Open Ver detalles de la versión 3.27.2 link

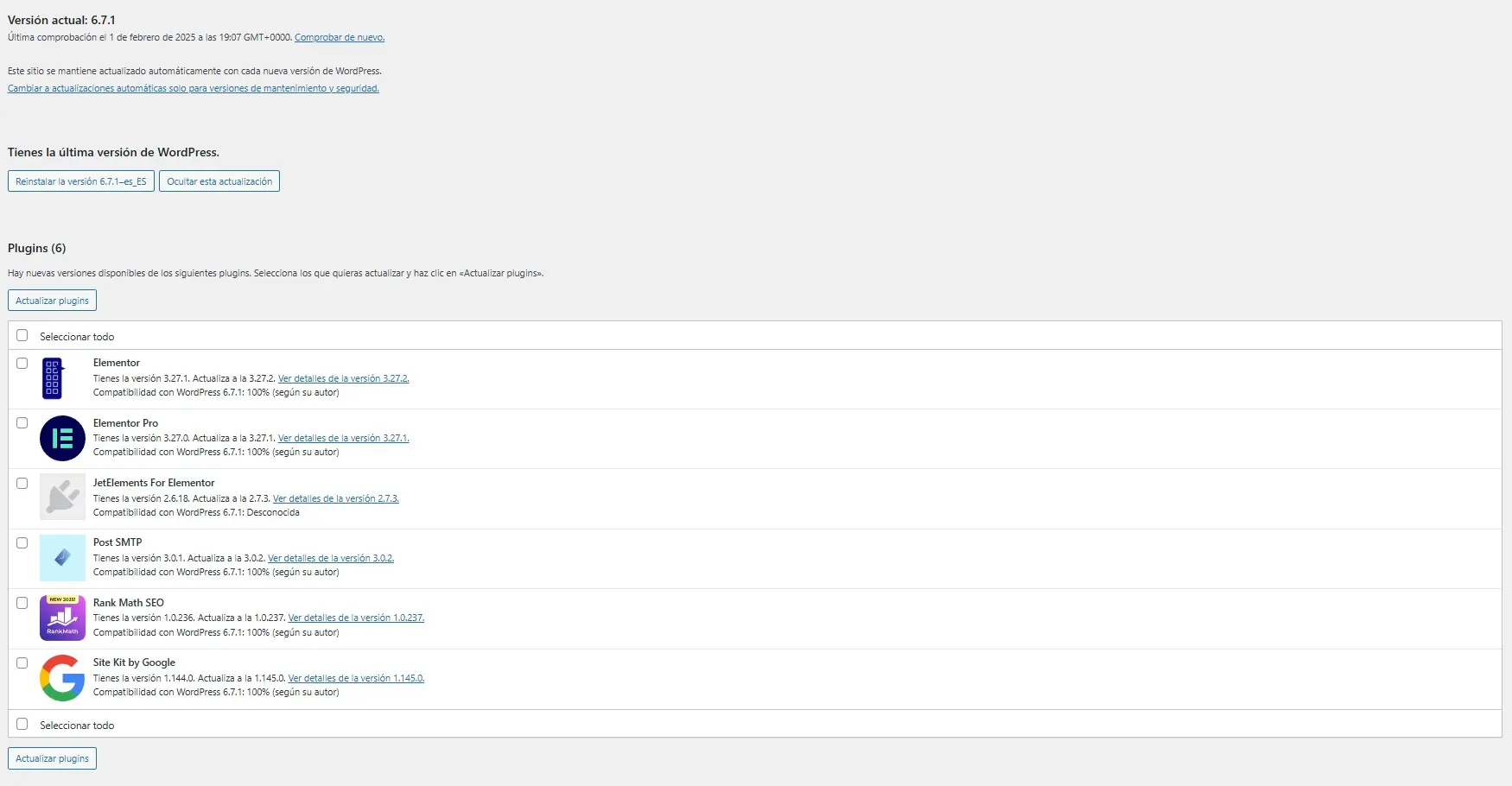(x=344, y=378)
